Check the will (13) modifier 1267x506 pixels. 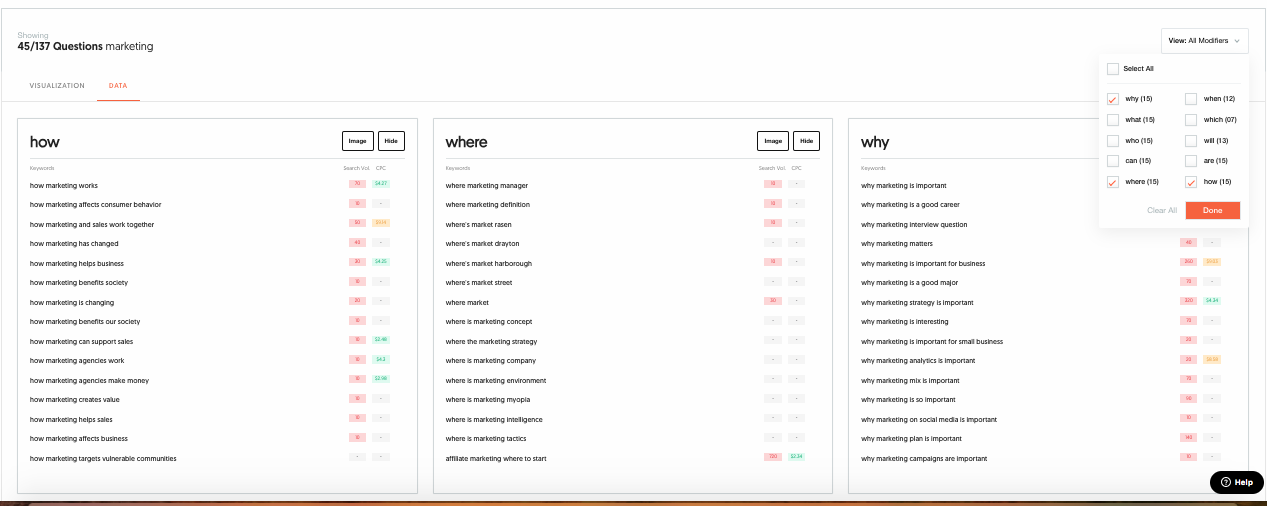(1191, 141)
